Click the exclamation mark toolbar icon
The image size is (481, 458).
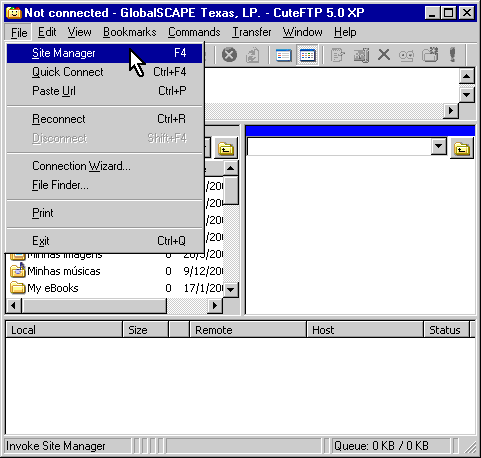click(x=452, y=55)
